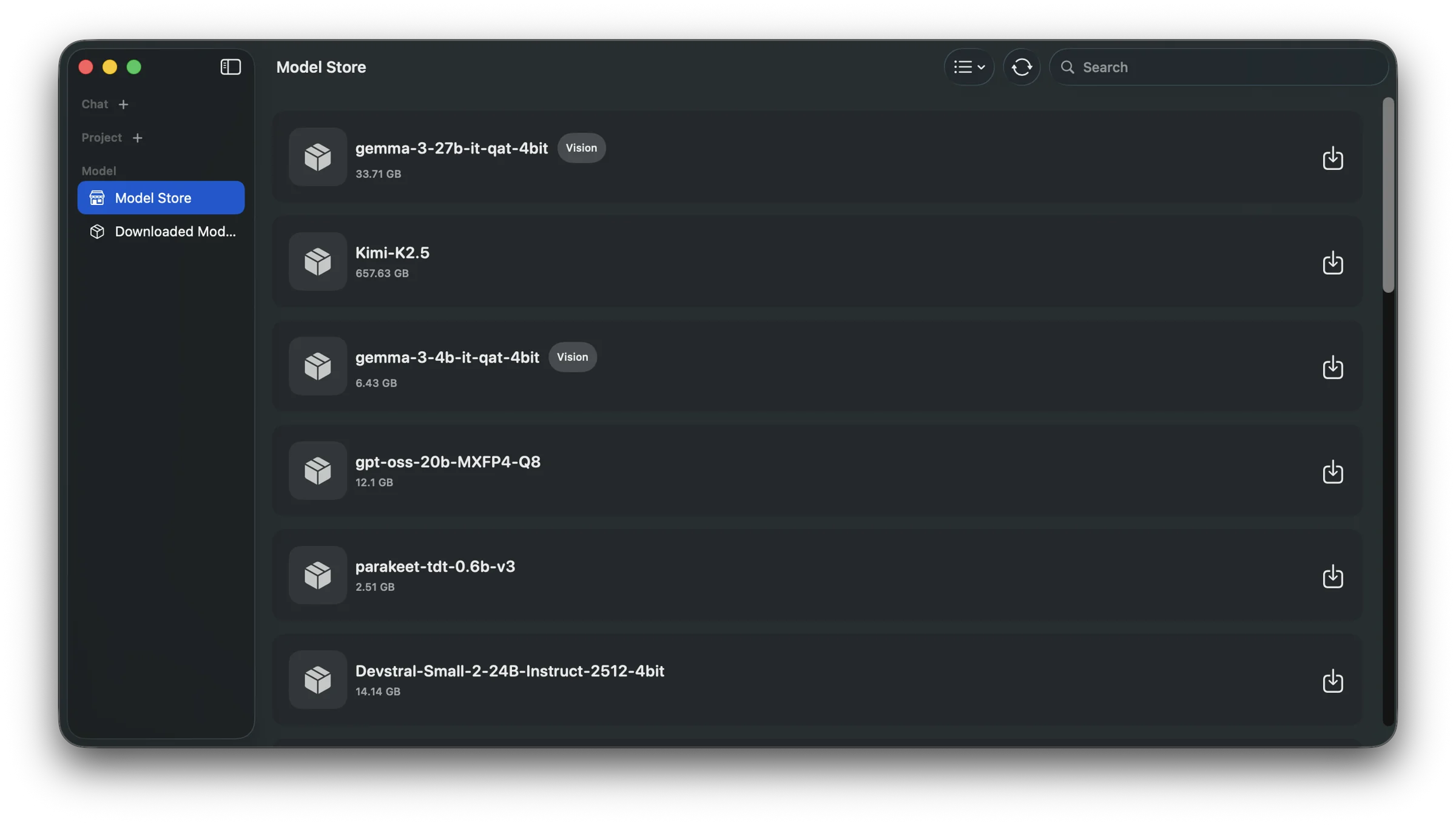1456x825 pixels.
Task: Click the parakeet-tdt-0.6b-v3 cube icon
Action: pos(317,575)
